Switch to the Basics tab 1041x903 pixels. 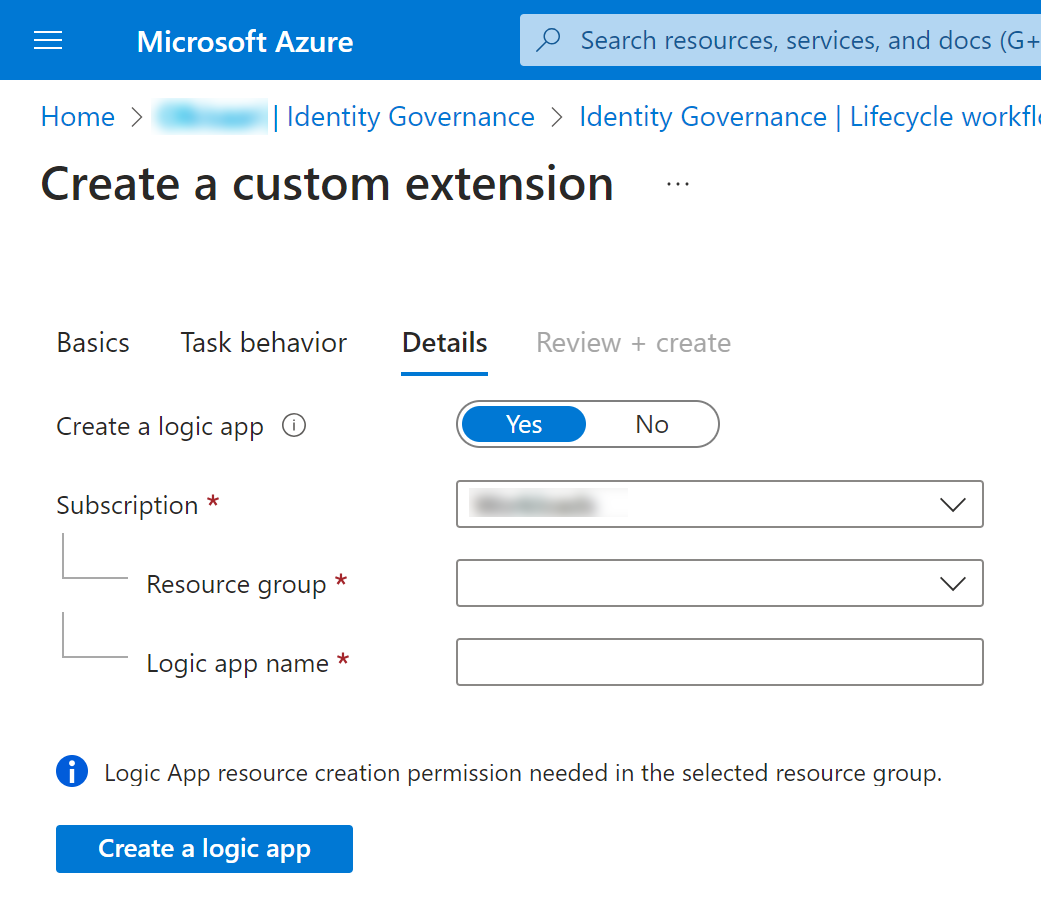click(93, 343)
